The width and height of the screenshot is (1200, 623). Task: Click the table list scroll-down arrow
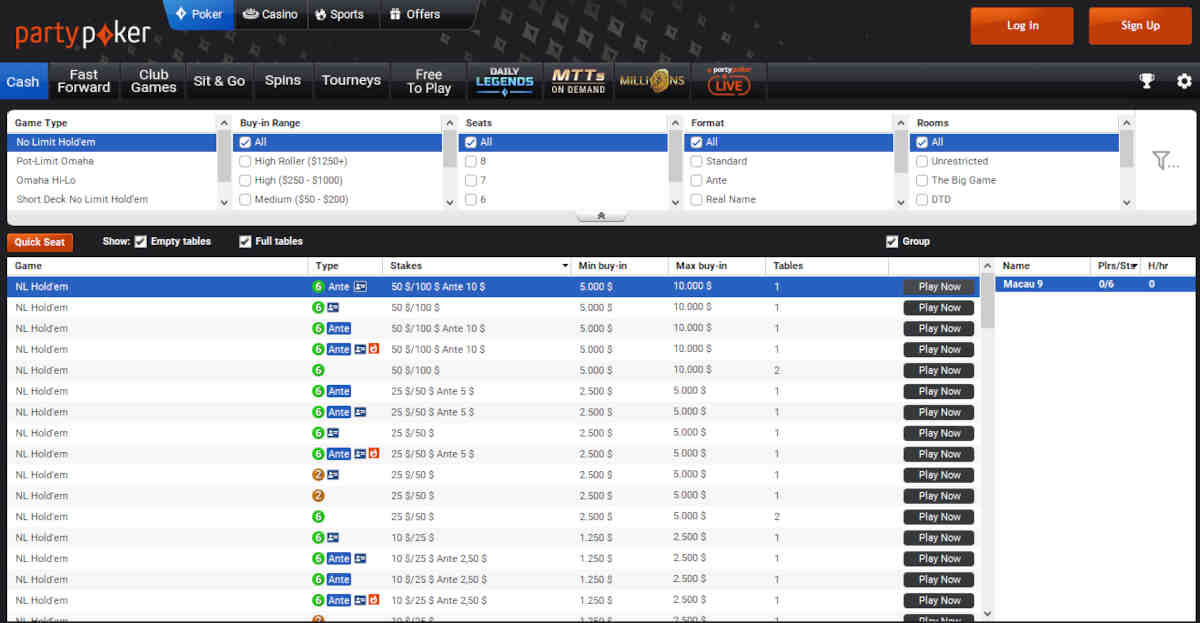tap(988, 613)
